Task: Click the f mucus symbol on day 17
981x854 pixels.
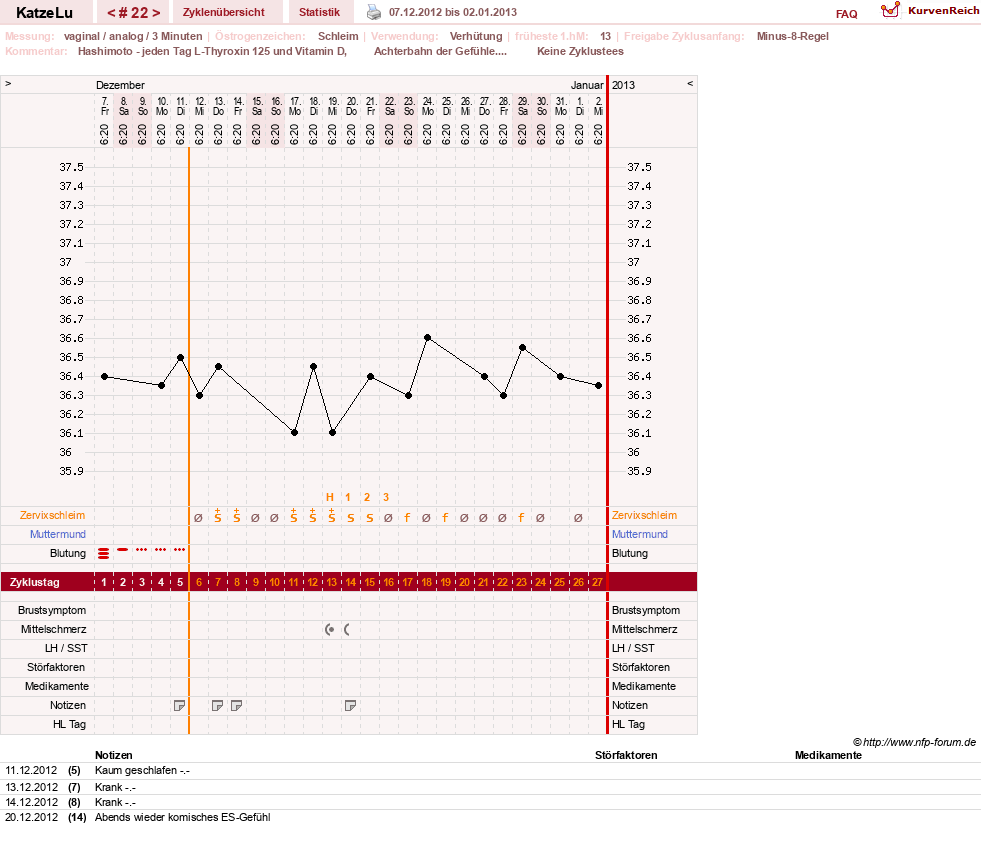Action: click(x=407, y=517)
